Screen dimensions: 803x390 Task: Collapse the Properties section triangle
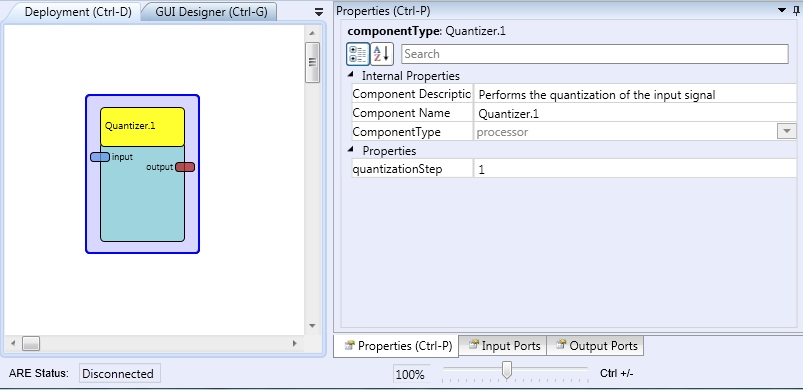pyautogui.click(x=350, y=150)
